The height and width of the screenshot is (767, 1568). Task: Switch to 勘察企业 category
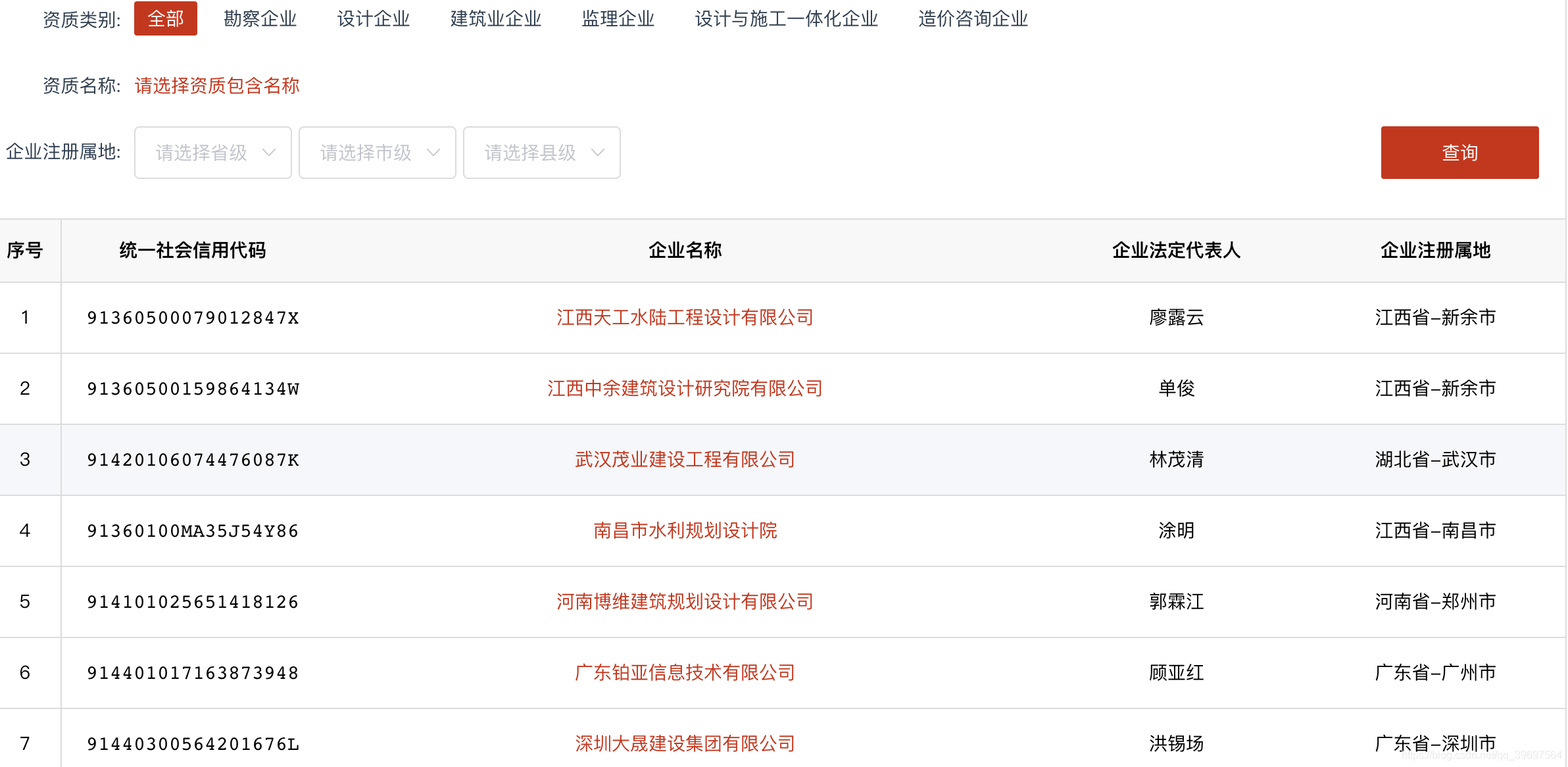(260, 18)
